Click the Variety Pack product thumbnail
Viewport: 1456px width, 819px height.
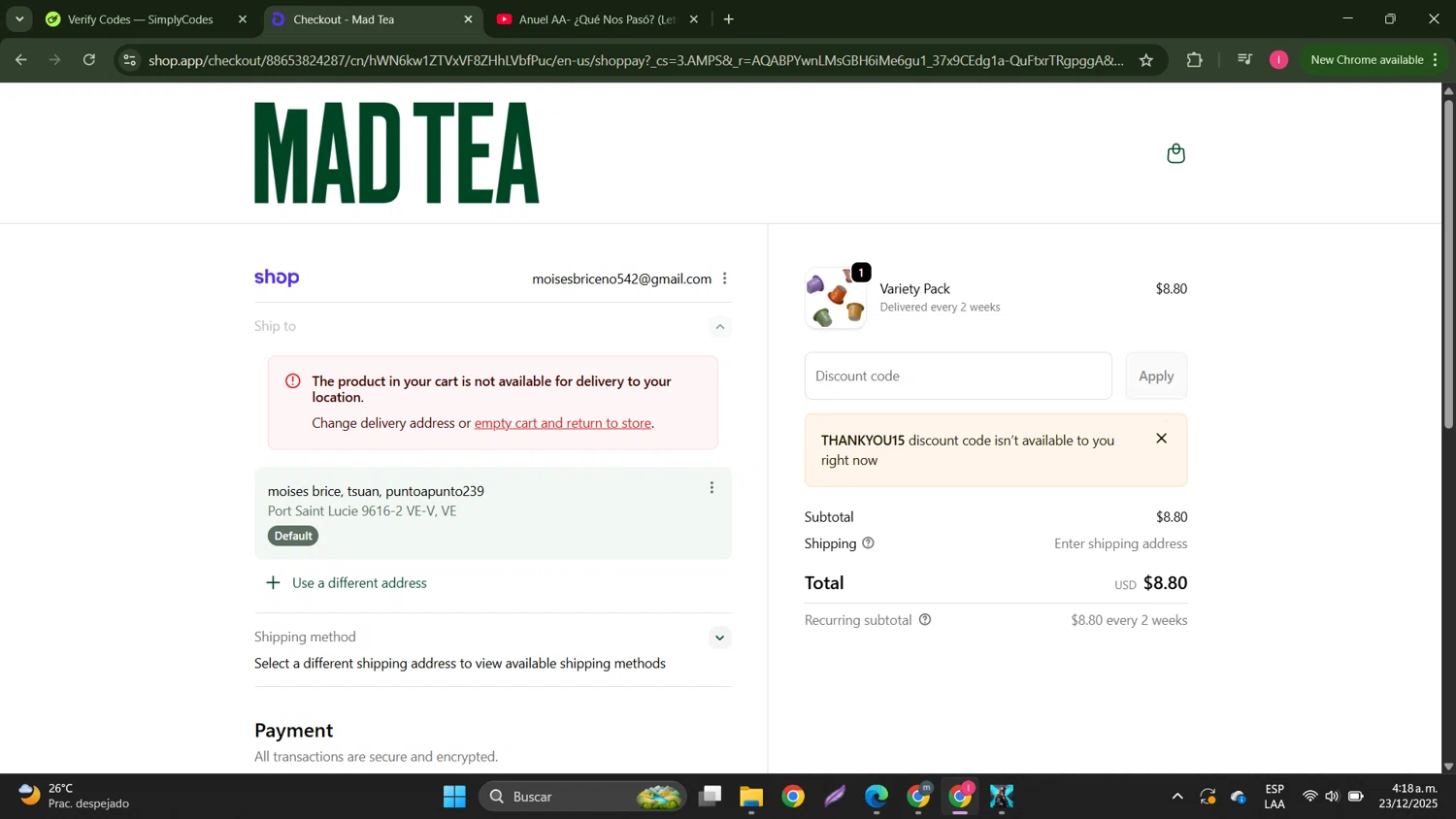pyautogui.click(x=836, y=298)
